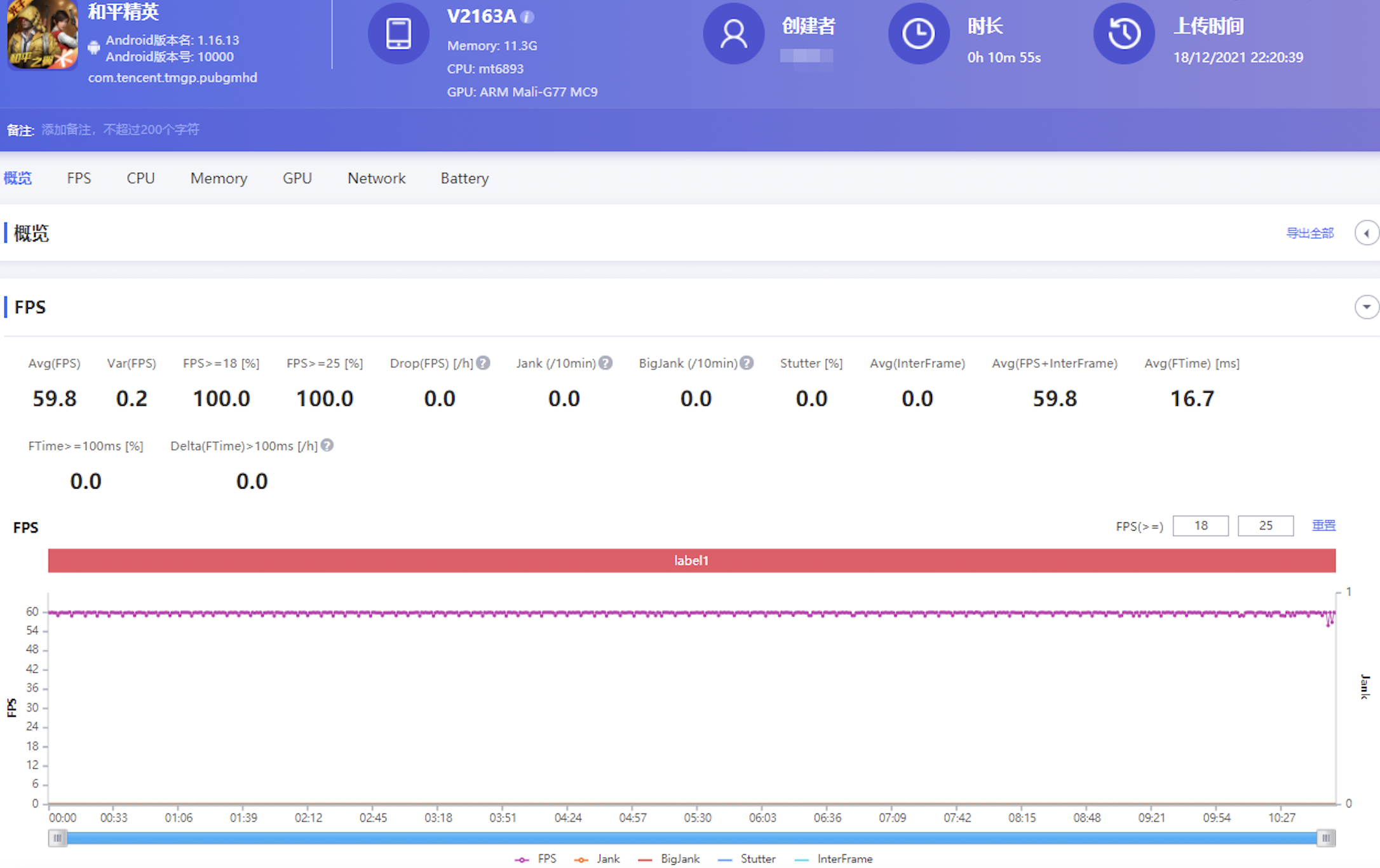Click the 和平精英 game app thumbnail
Screen dimensions: 1380x868
(43, 34)
